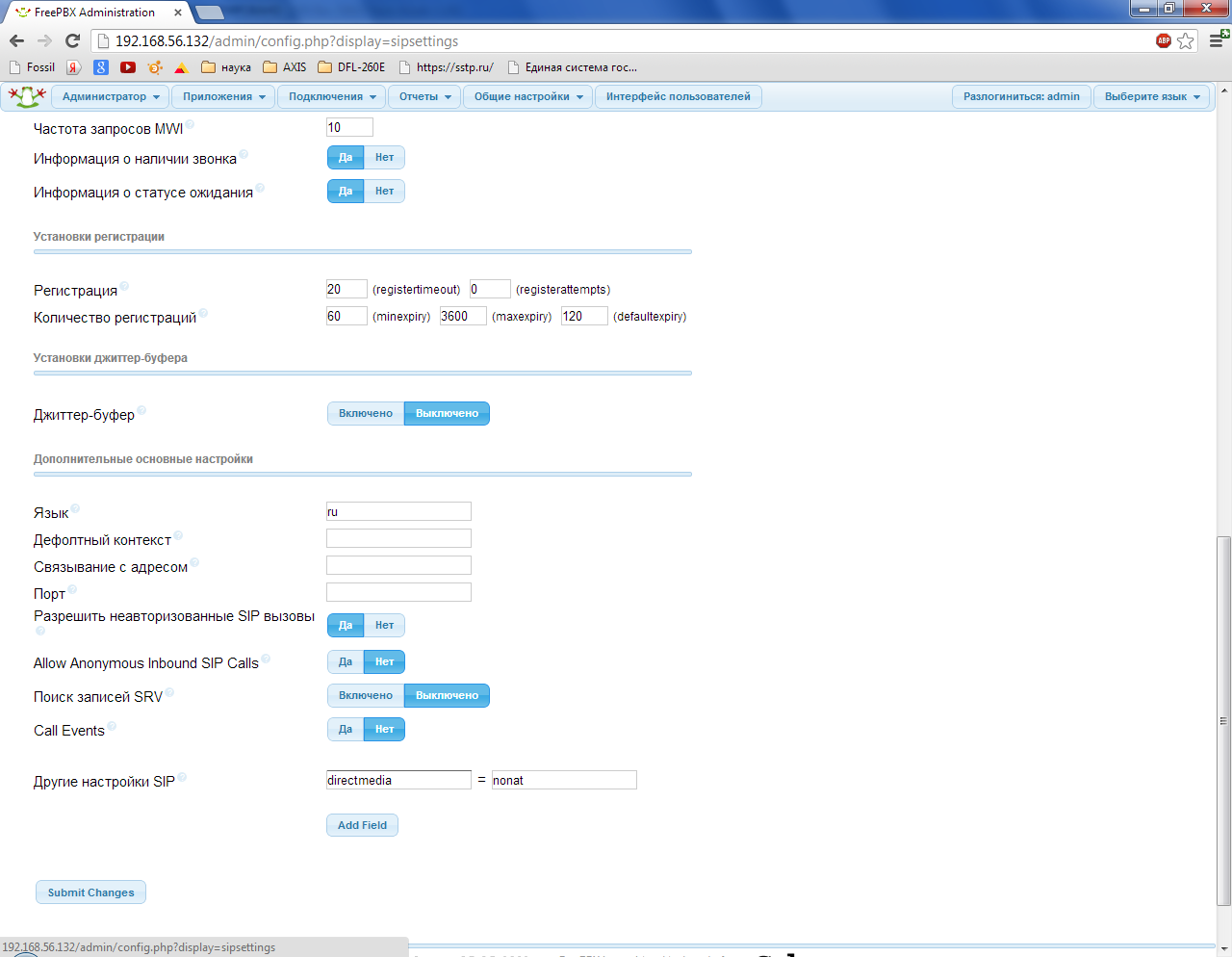Open the Yandex bookmark icon
The width and height of the screenshot is (1232, 957).
pyautogui.click(x=74, y=67)
